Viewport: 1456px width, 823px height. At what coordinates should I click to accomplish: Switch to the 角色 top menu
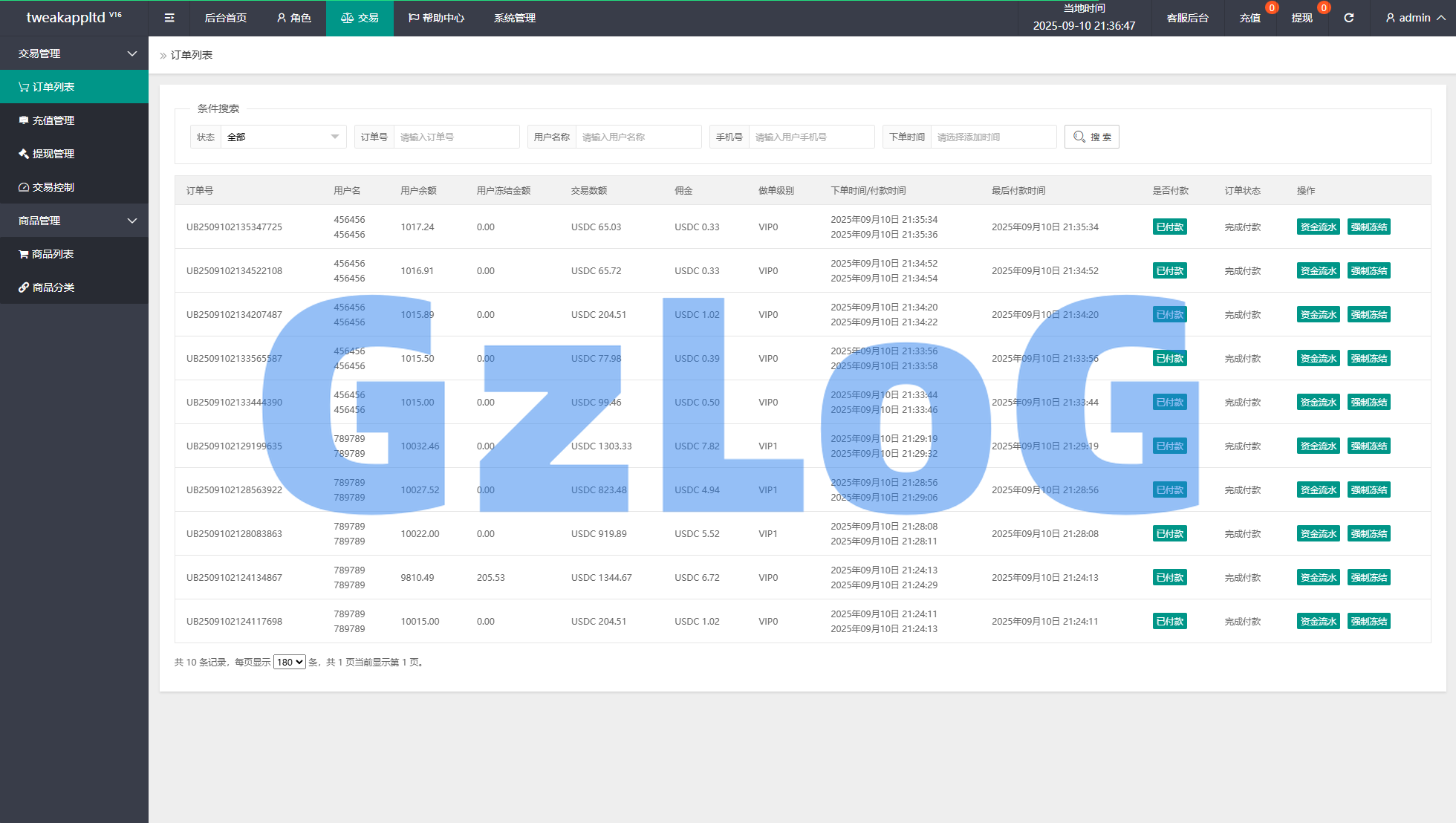(x=293, y=18)
